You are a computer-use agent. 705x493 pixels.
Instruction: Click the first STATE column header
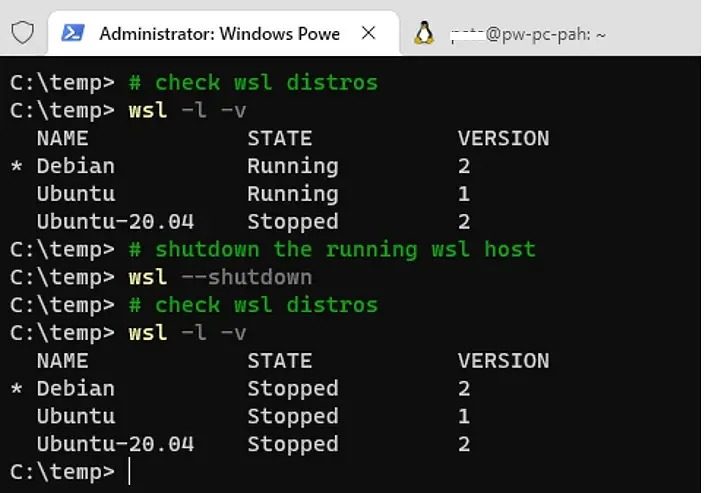click(279, 138)
